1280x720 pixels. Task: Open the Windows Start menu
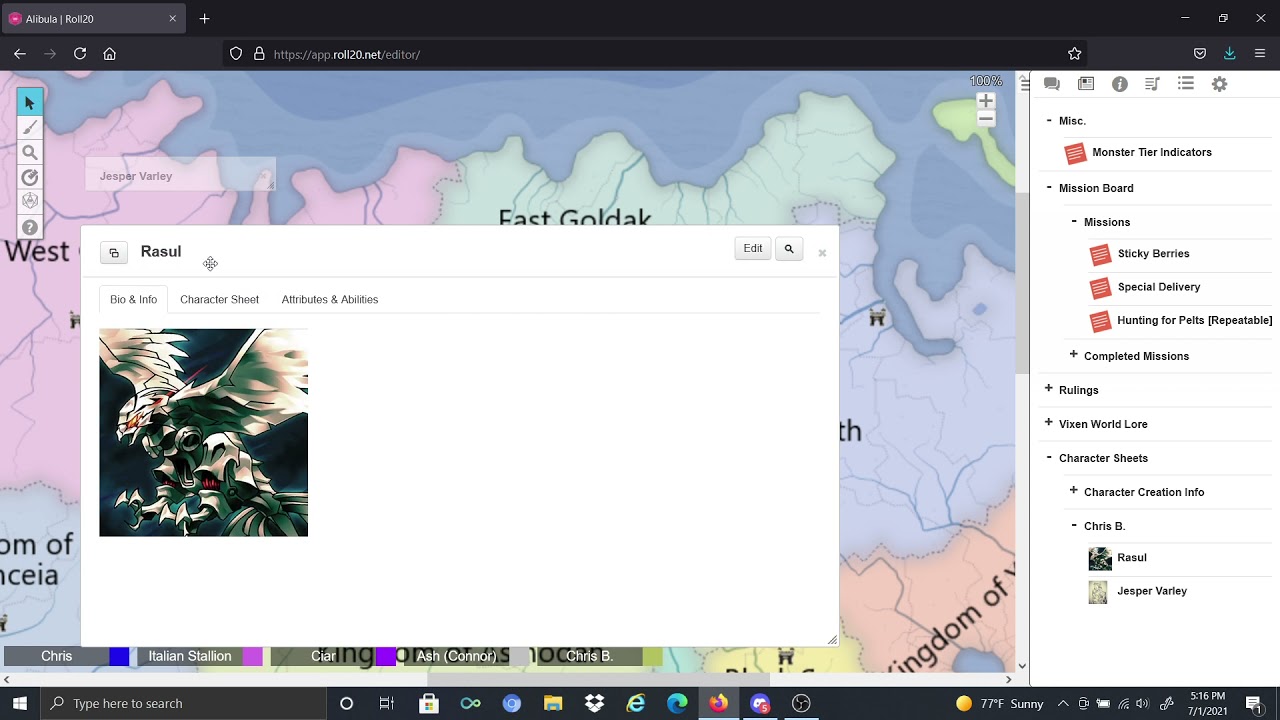[x=20, y=703]
